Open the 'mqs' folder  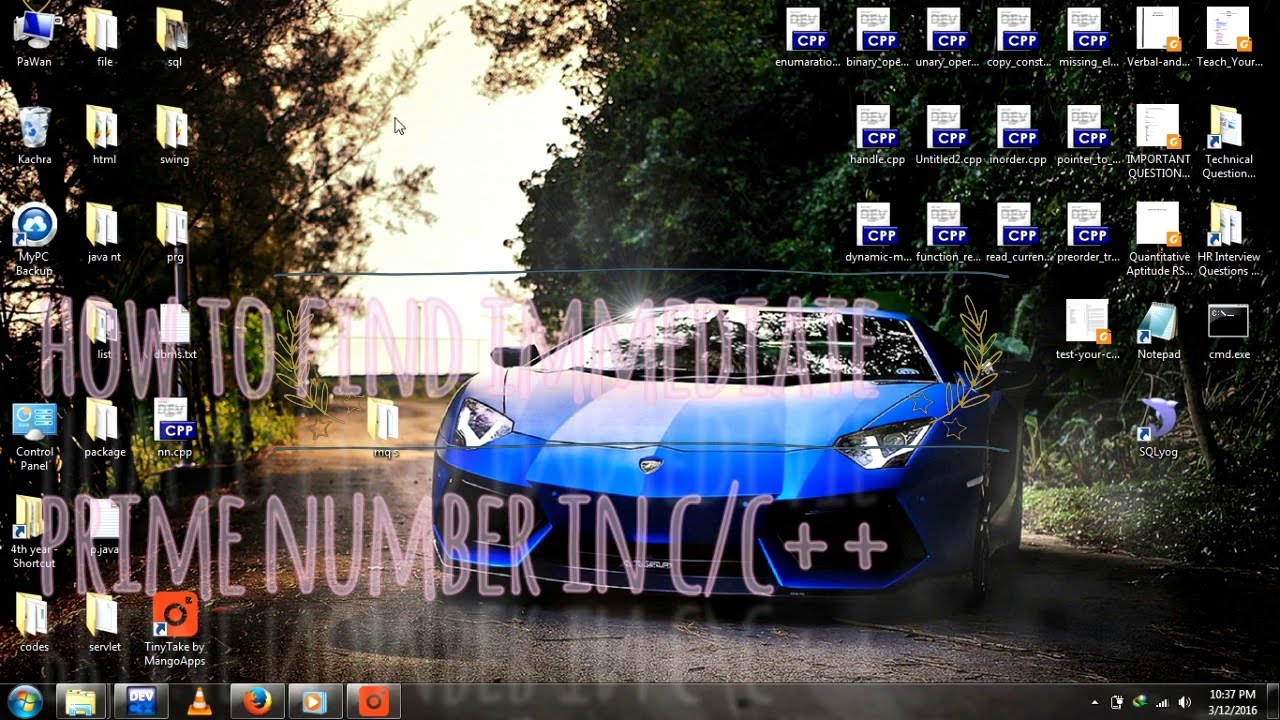point(386,428)
